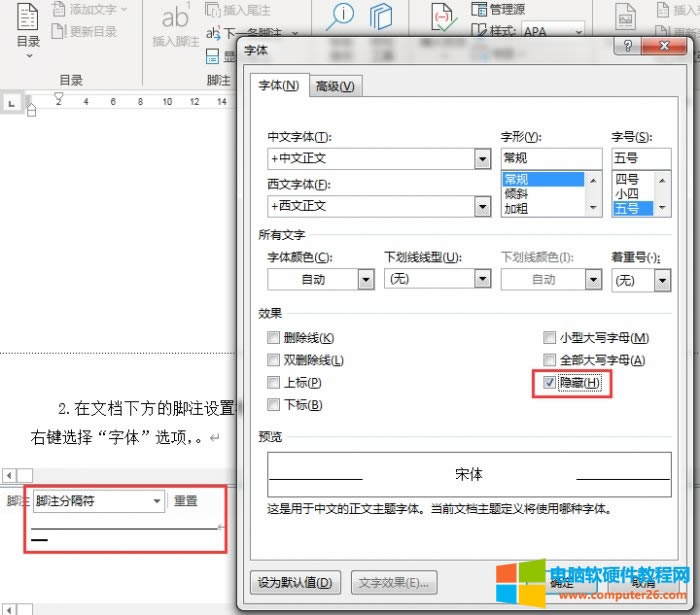Open the 脚注分隔符 footnote separator dropdown
The image size is (700, 615).
pos(157,501)
